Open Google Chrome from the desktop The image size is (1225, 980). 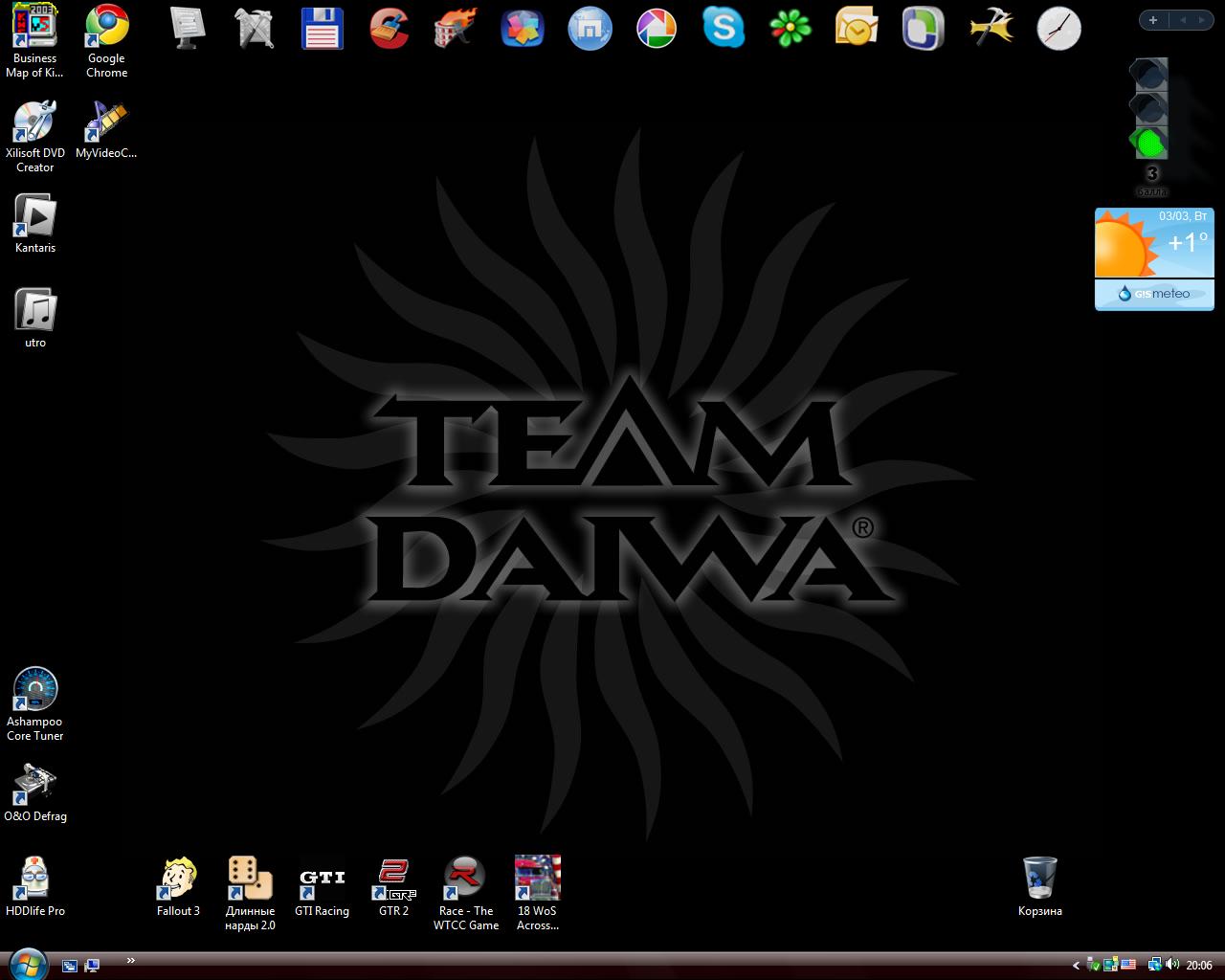click(106, 29)
